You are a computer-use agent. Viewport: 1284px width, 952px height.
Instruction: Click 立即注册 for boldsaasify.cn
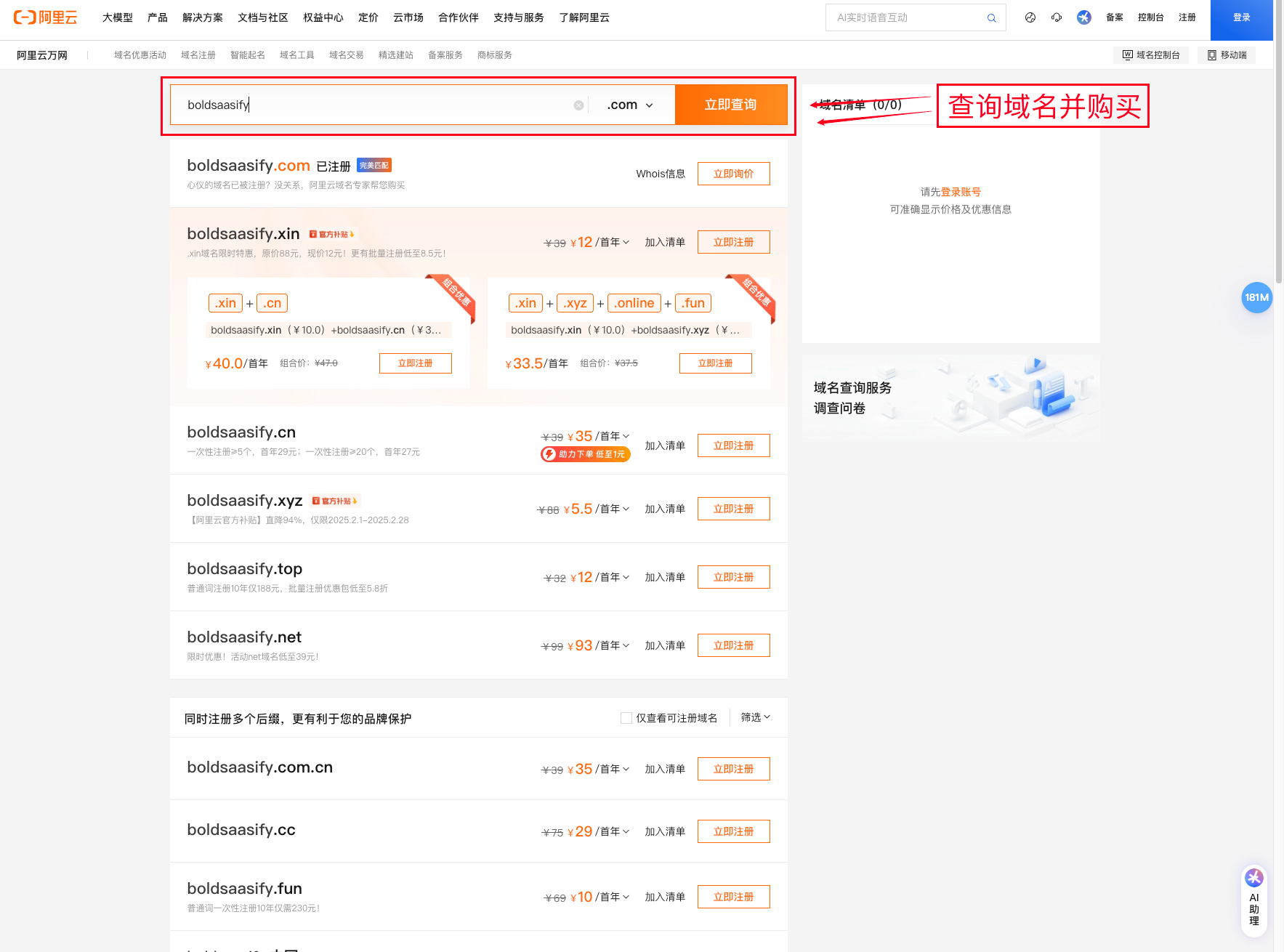point(734,445)
